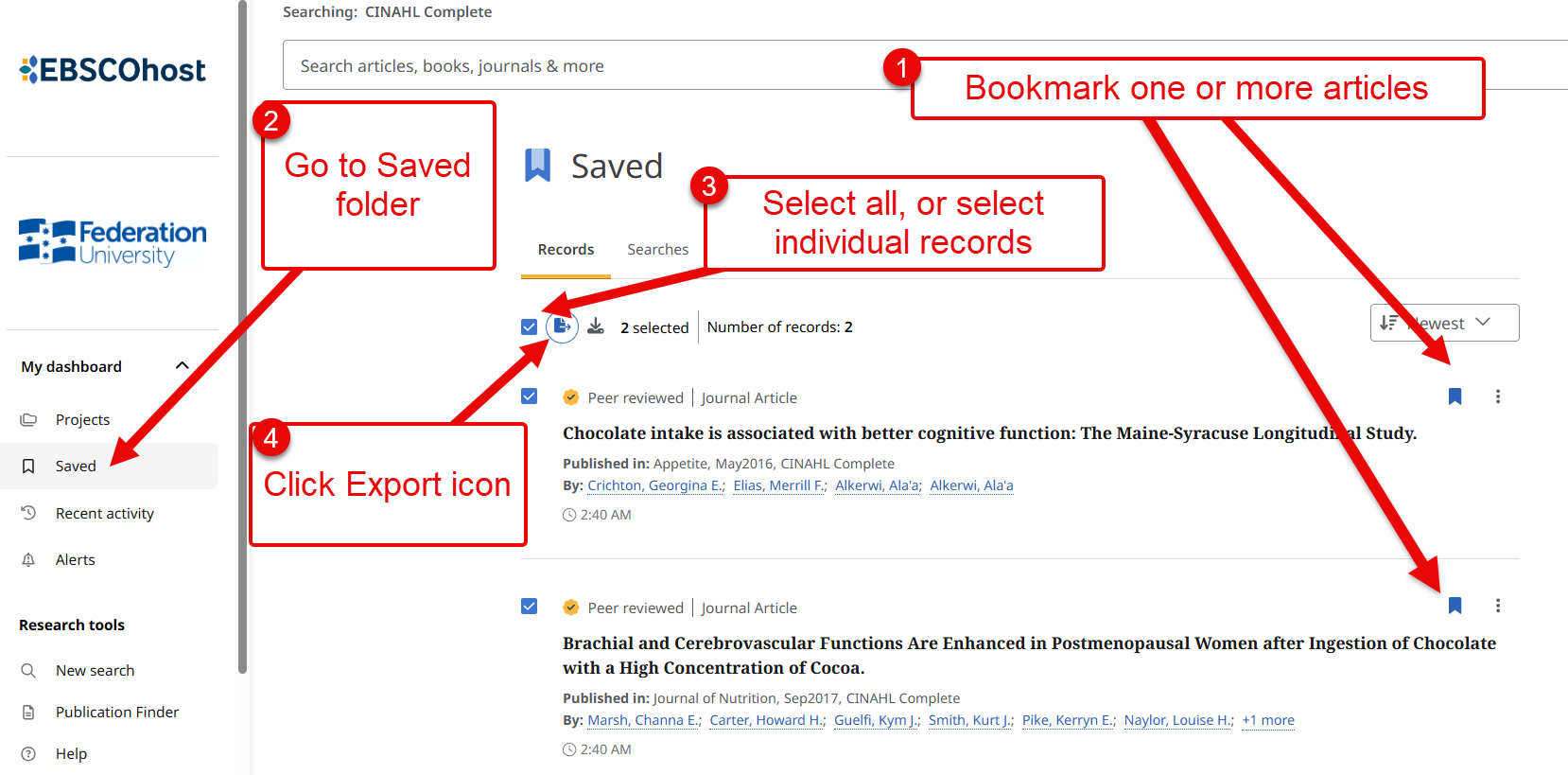Open the Newest sort dropdown
1568x775 pixels.
(1444, 323)
